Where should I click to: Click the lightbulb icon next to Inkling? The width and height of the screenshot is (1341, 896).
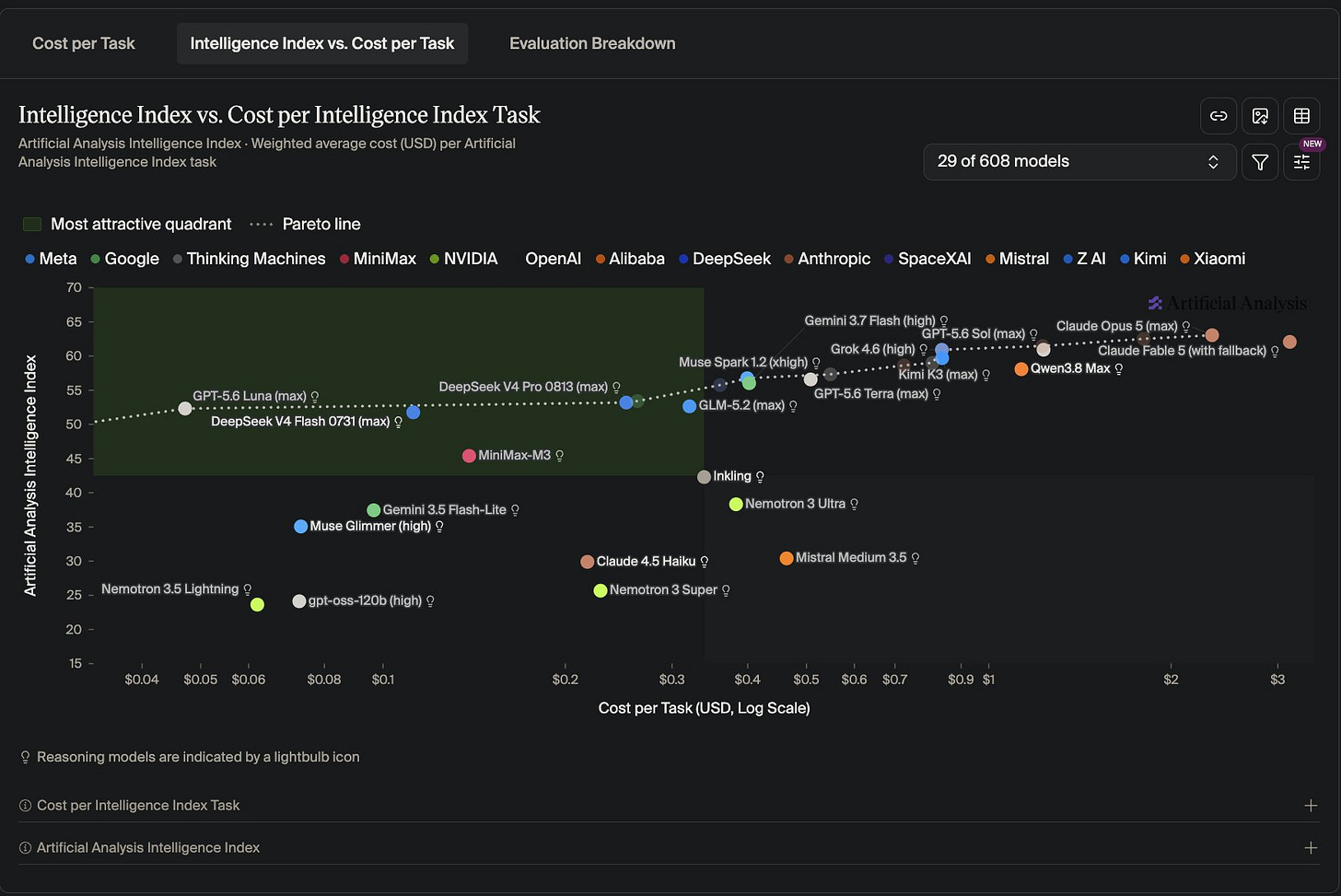760,477
